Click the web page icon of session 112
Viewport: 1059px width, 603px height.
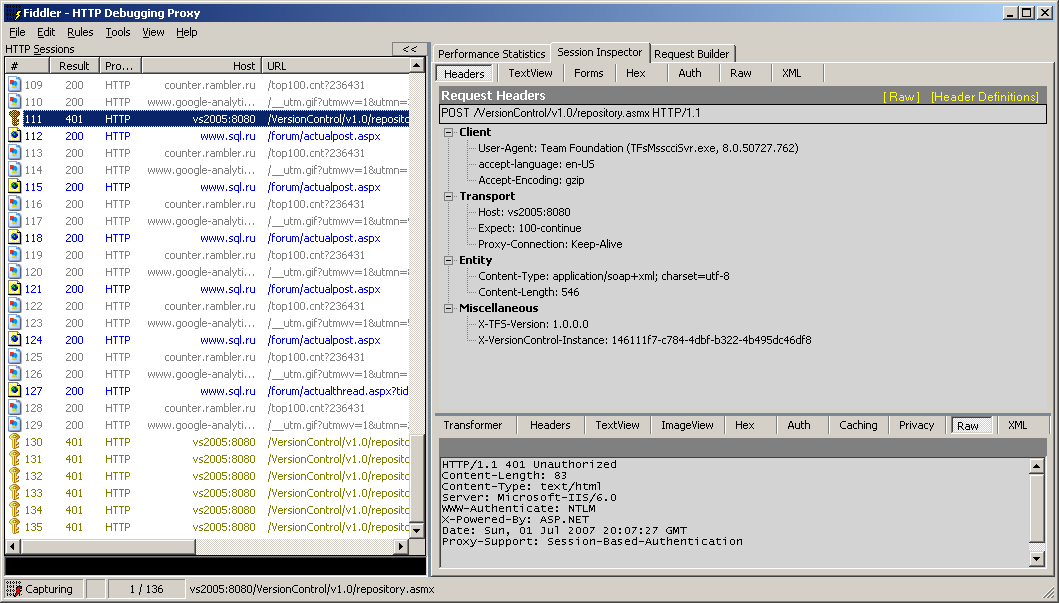(14, 136)
